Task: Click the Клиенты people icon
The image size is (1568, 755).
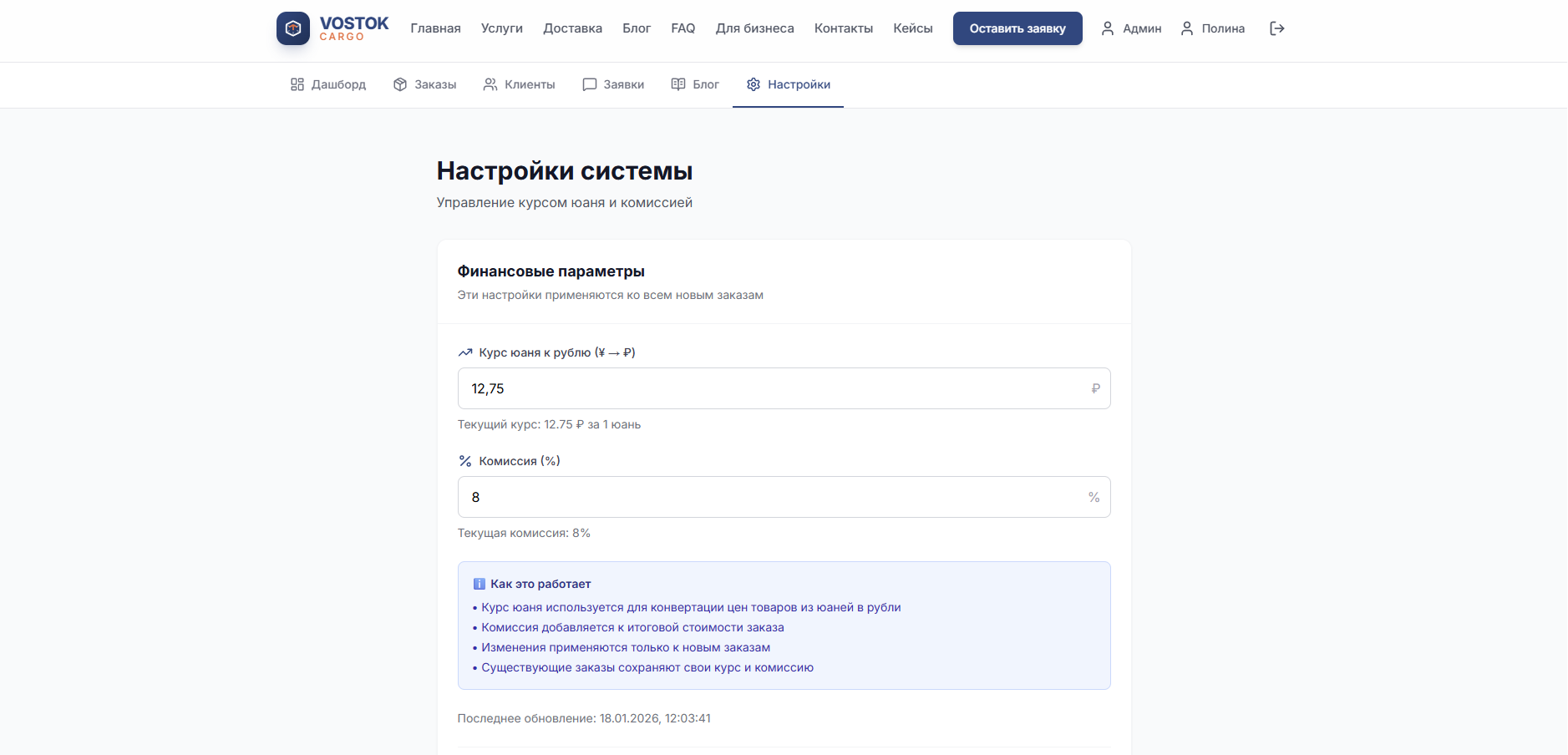Action: (490, 84)
